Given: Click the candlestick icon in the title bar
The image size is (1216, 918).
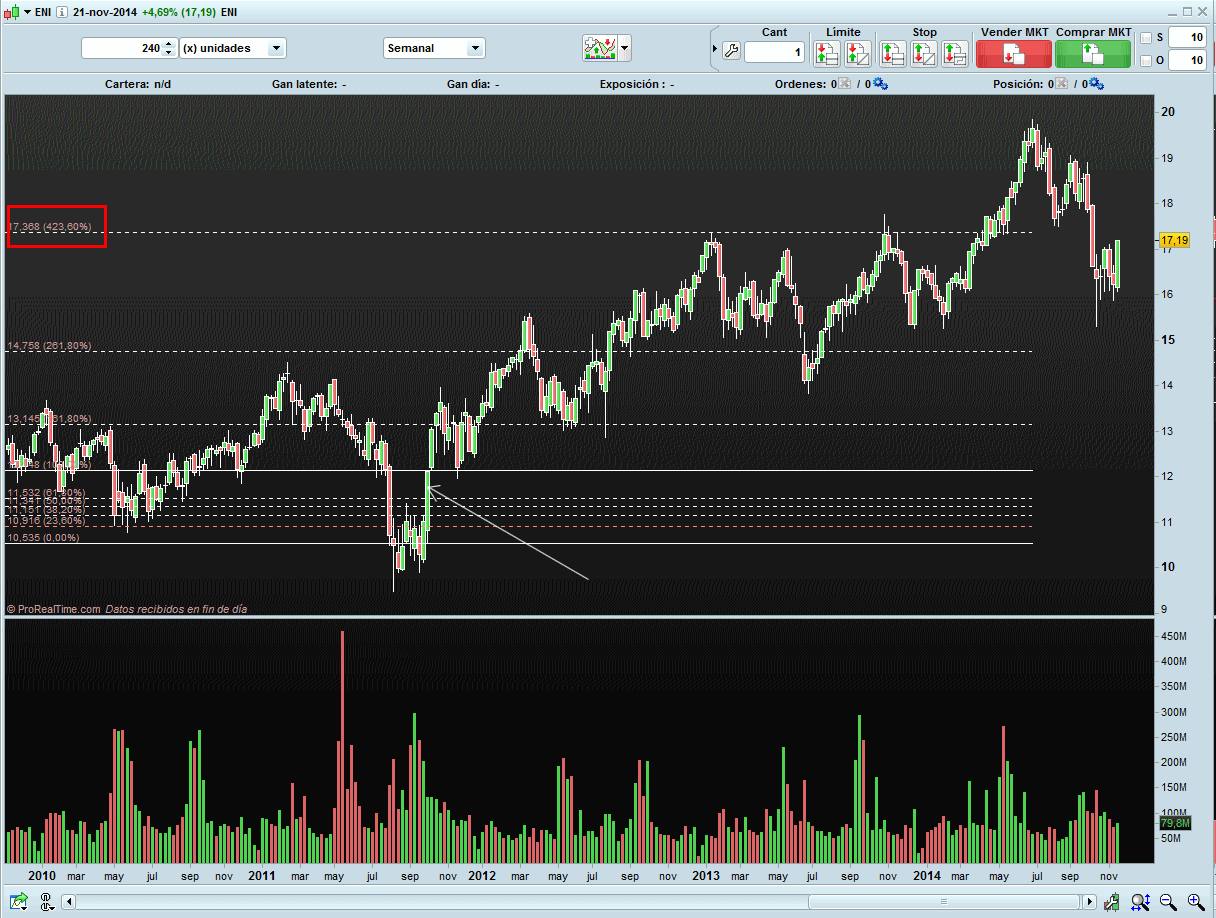Looking at the screenshot, I should click(x=11, y=11).
